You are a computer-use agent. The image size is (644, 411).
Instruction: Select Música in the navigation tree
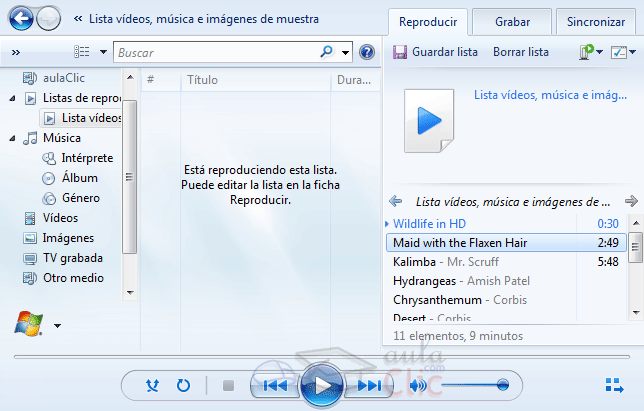pyautogui.click(x=52, y=138)
